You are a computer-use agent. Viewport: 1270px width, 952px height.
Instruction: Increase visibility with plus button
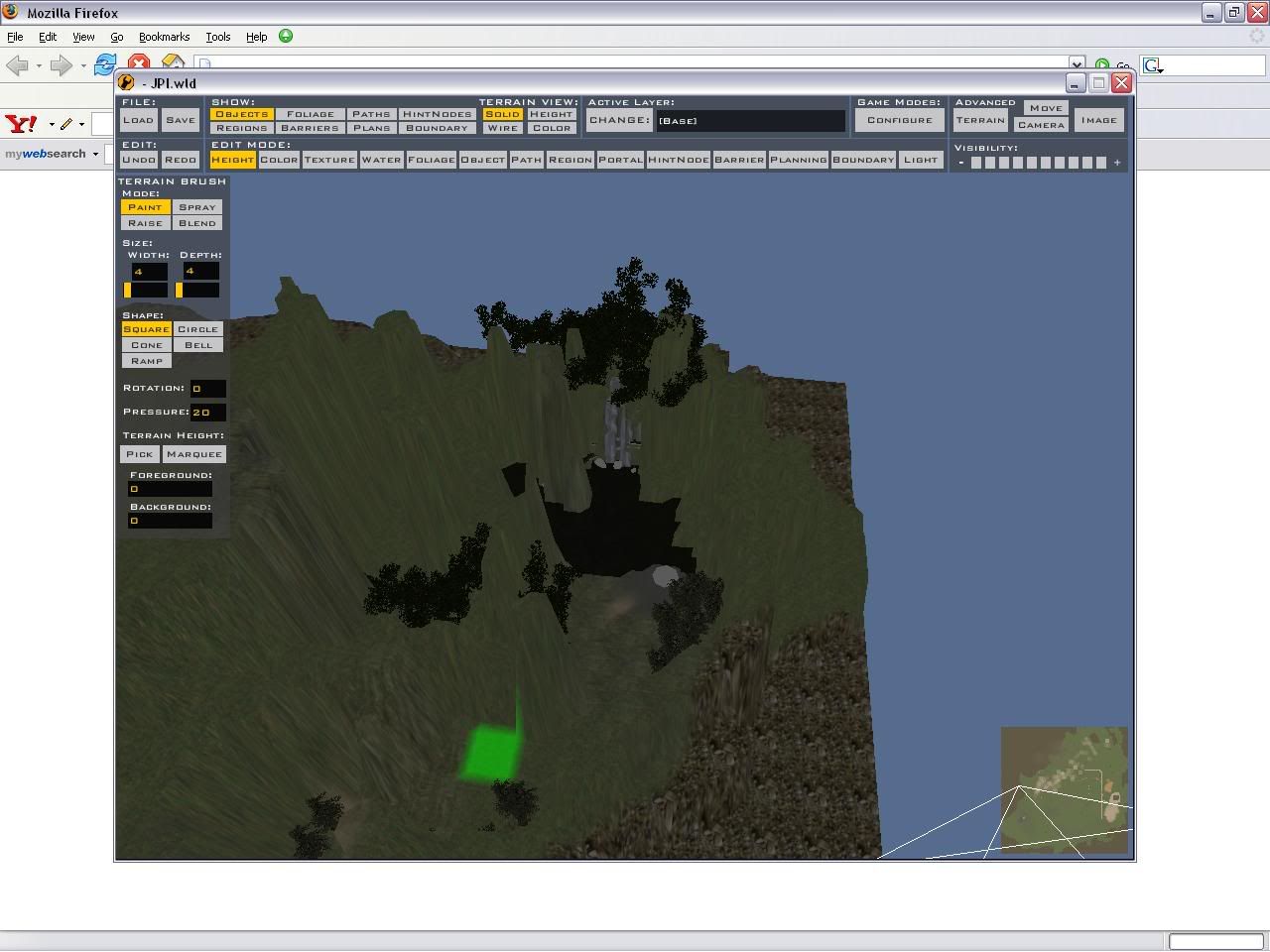1117,163
